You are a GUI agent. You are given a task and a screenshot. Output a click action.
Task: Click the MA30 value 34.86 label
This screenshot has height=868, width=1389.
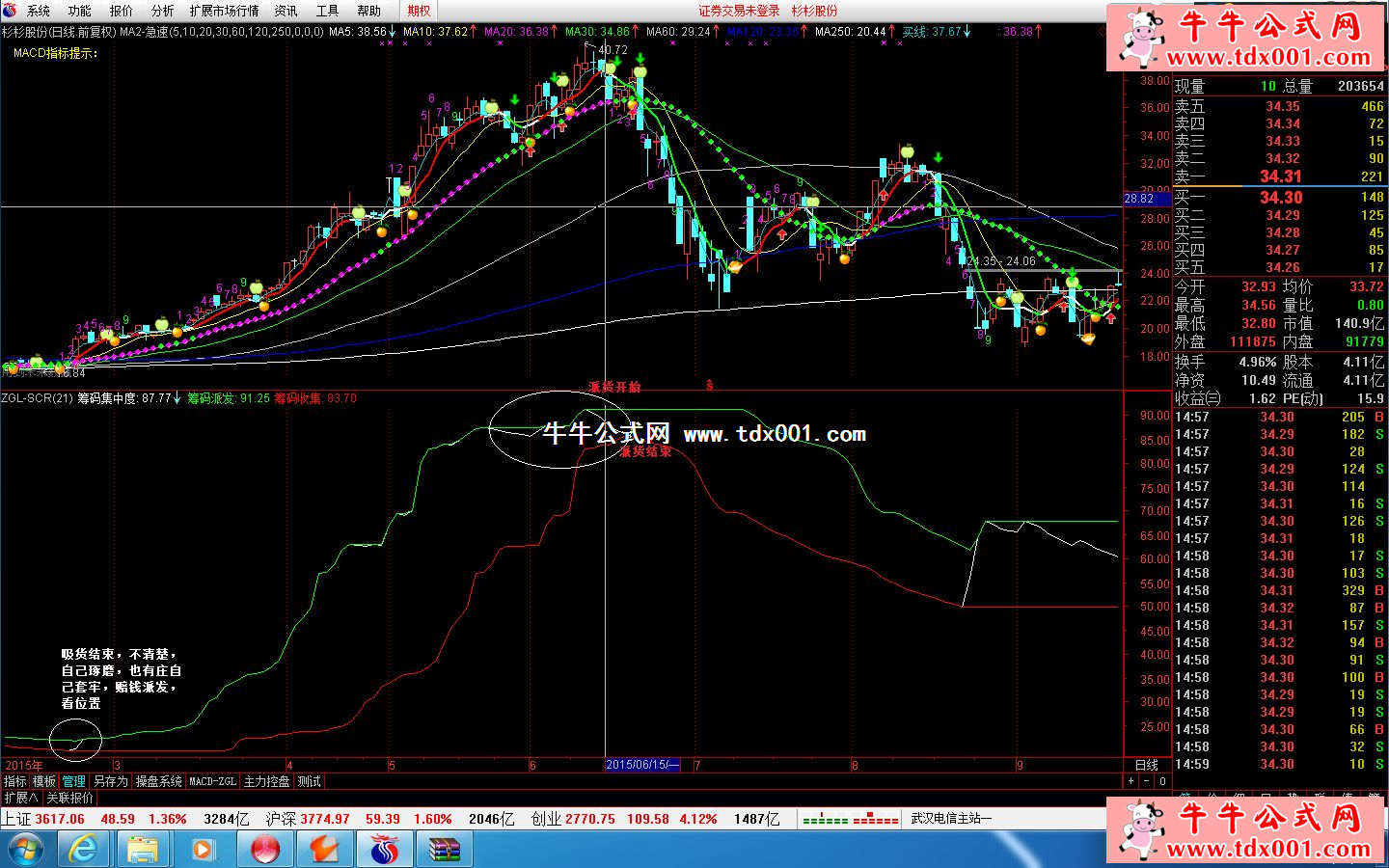(603, 32)
